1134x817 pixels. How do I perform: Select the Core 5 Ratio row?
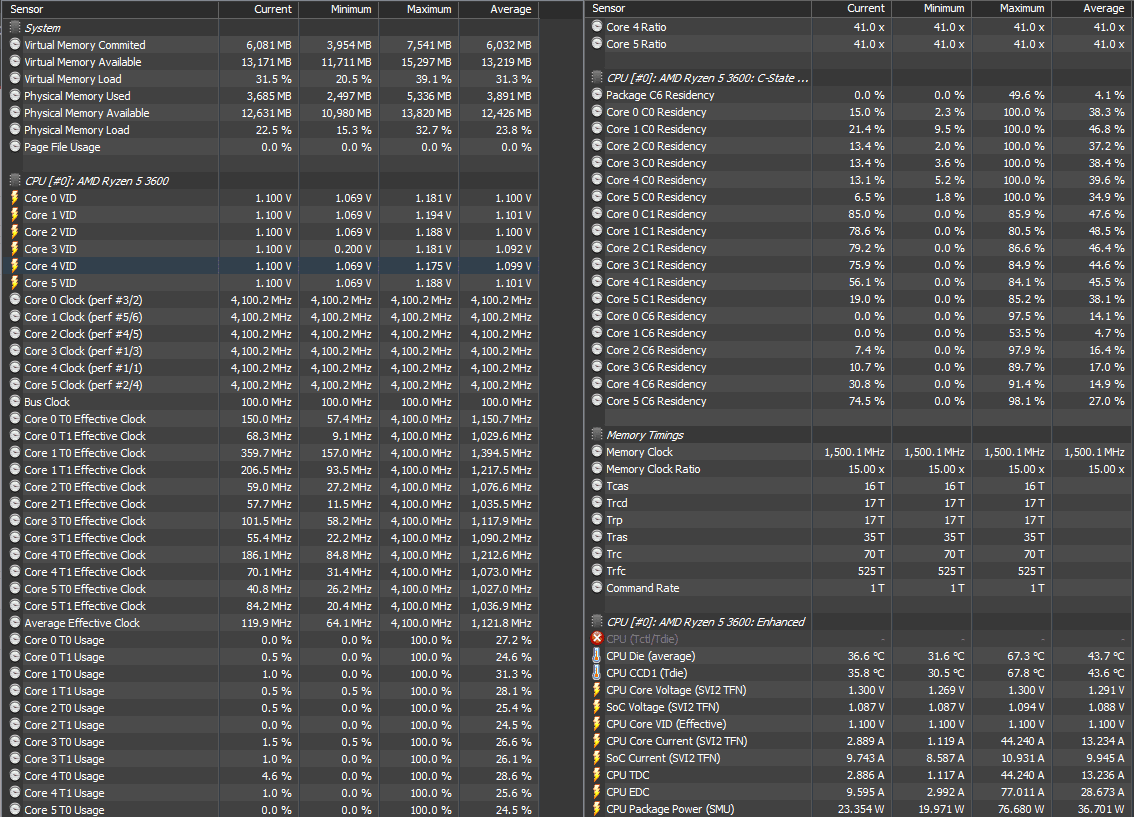coord(858,43)
